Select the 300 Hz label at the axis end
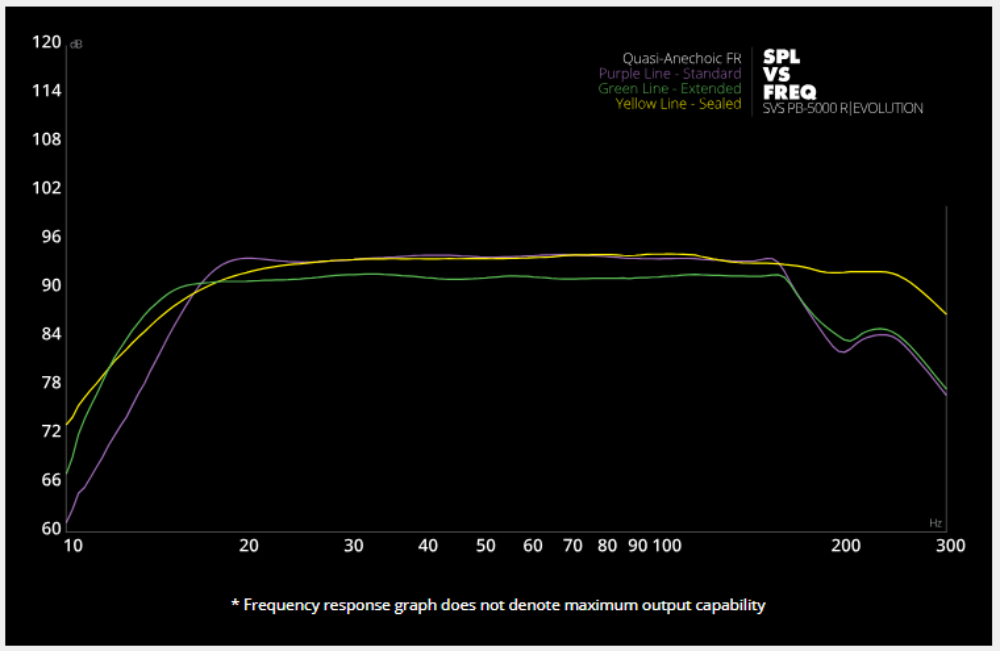1000x651 pixels. (x=949, y=545)
